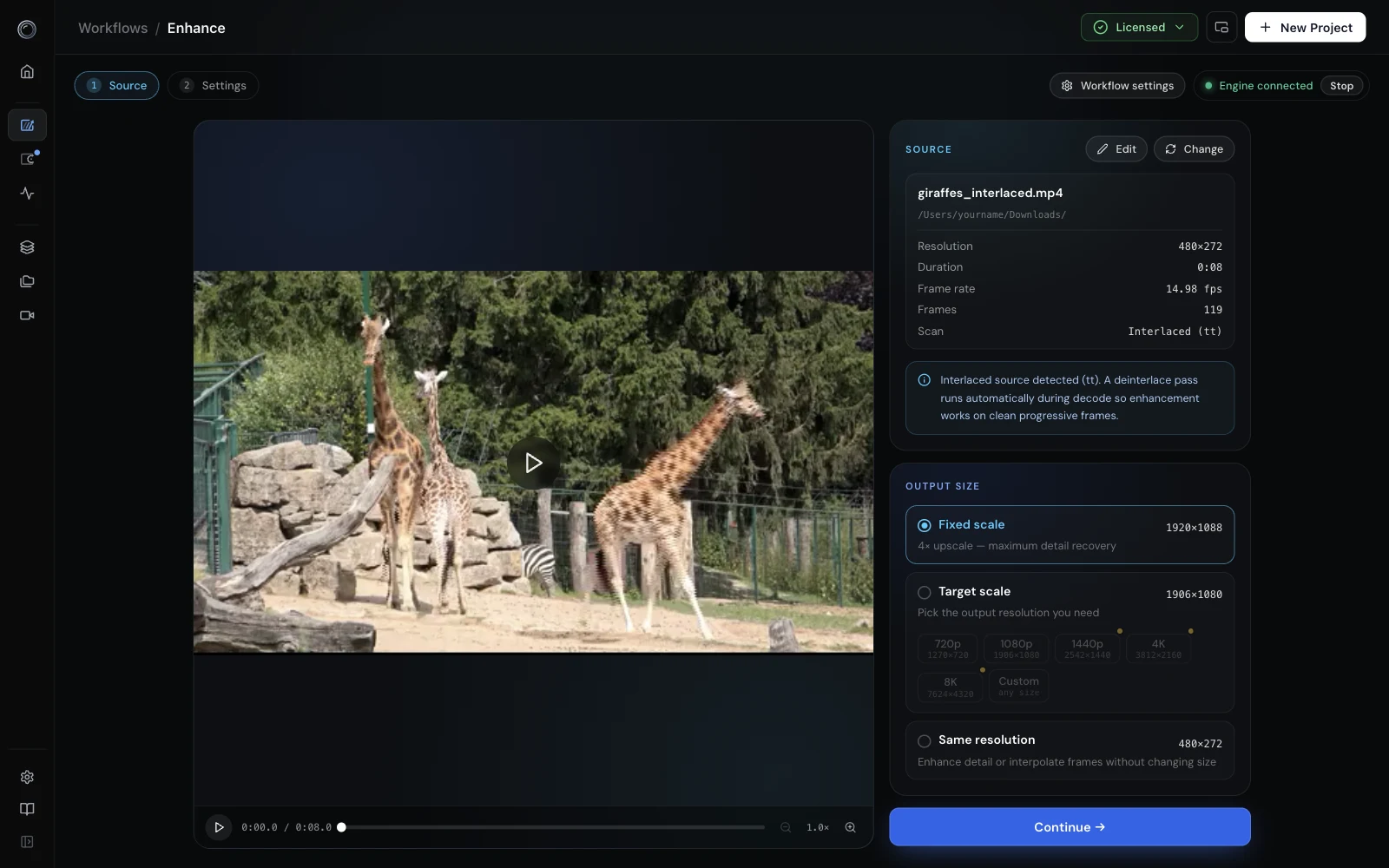Open the video camera sidebar icon

click(x=27, y=315)
